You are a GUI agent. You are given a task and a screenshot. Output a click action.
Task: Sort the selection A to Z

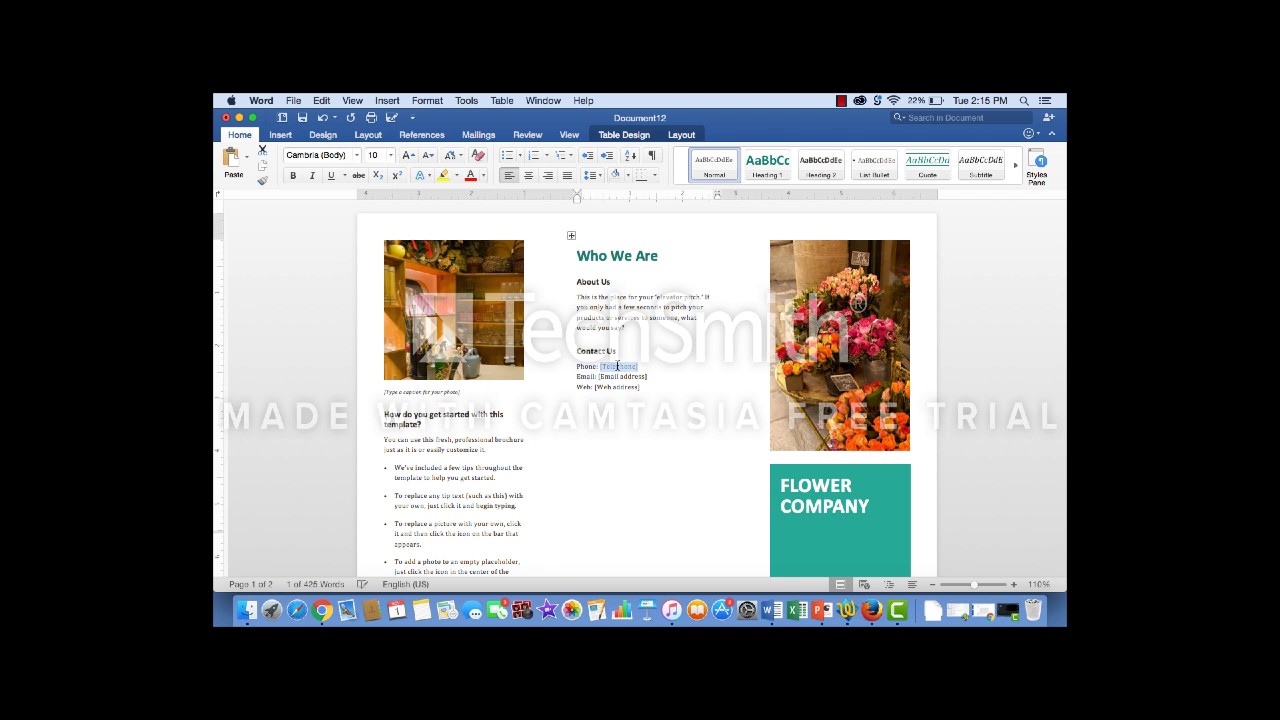630,155
